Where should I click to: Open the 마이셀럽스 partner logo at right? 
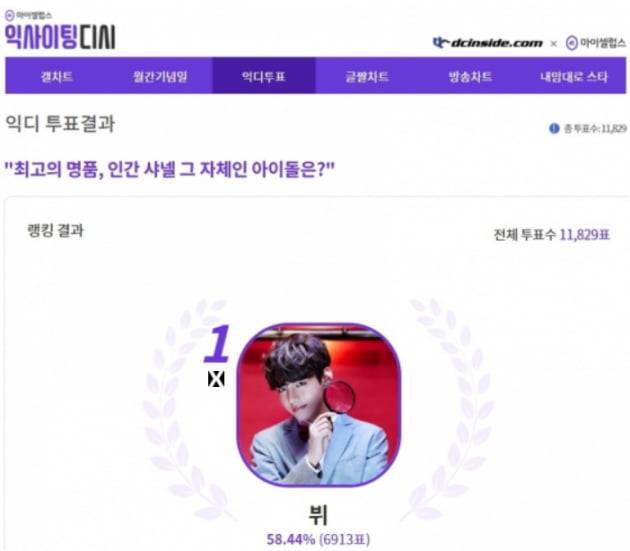point(595,43)
